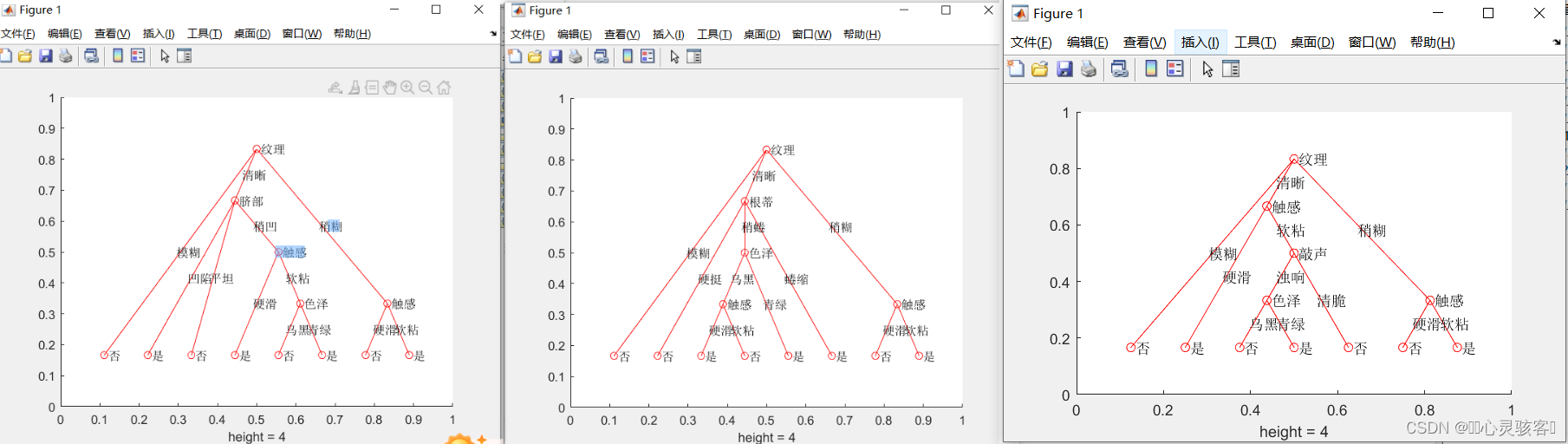Viewport: 1568px width, 444px height.
Task: Open file icon in right Figure window
Action: 1040,69
